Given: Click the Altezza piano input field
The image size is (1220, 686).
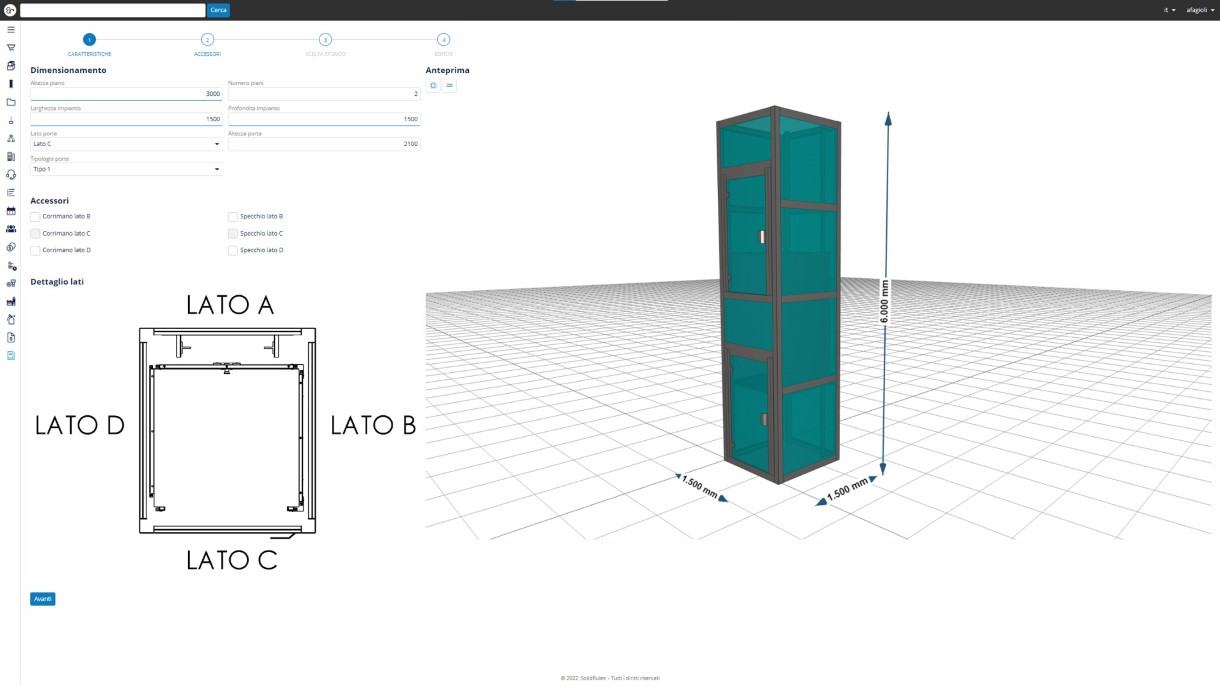Looking at the screenshot, I should click(126, 93).
